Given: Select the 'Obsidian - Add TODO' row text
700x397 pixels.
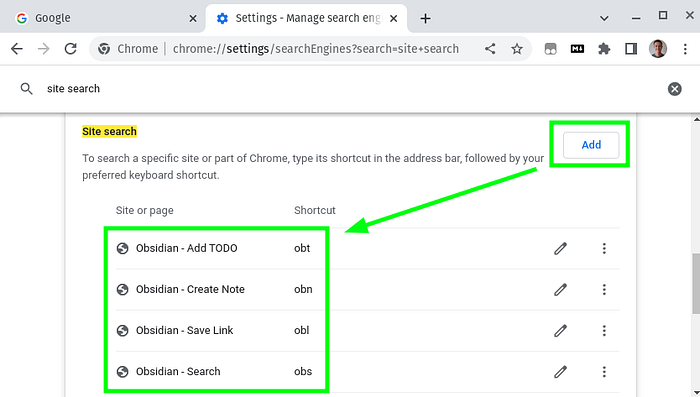Looking at the screenshot, I should pos(187,248).
